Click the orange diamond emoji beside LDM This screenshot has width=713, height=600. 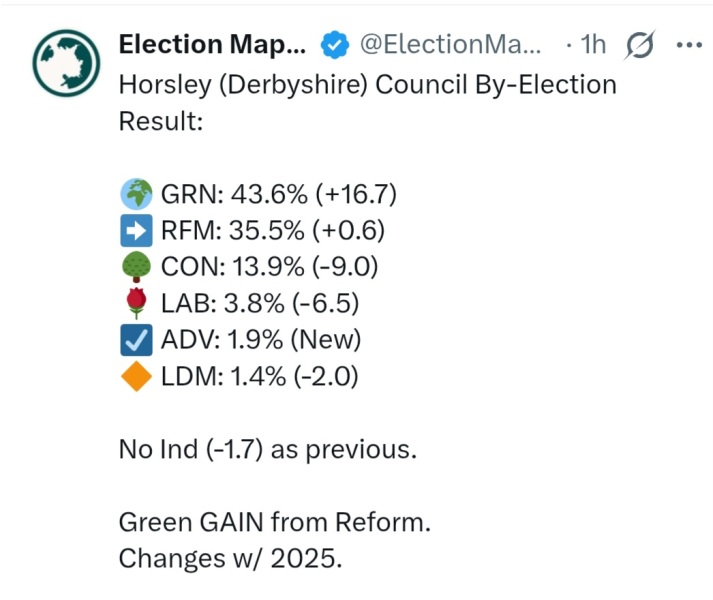(136, 378)
